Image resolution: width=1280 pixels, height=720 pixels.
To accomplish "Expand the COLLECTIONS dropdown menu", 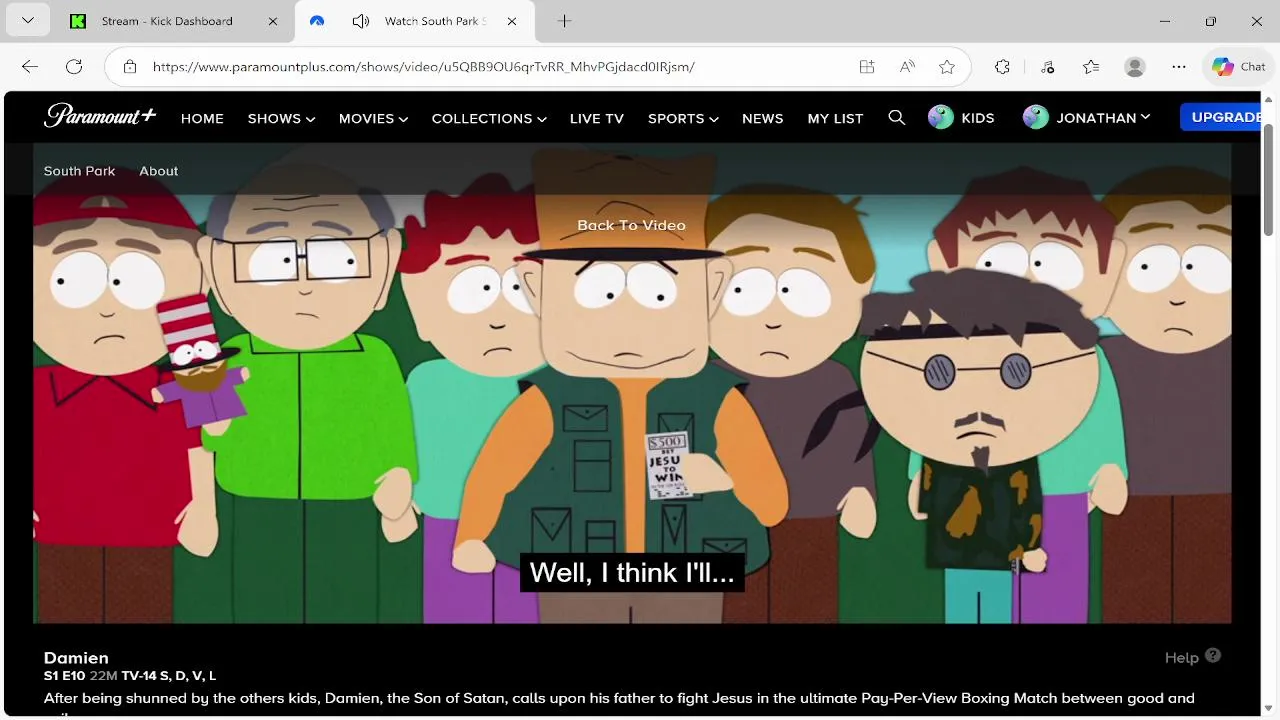I will [x=489, y=118].
